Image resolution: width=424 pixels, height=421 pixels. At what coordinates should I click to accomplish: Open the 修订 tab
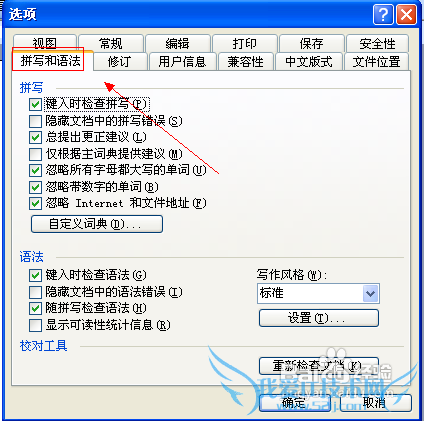tap(120, 62)
